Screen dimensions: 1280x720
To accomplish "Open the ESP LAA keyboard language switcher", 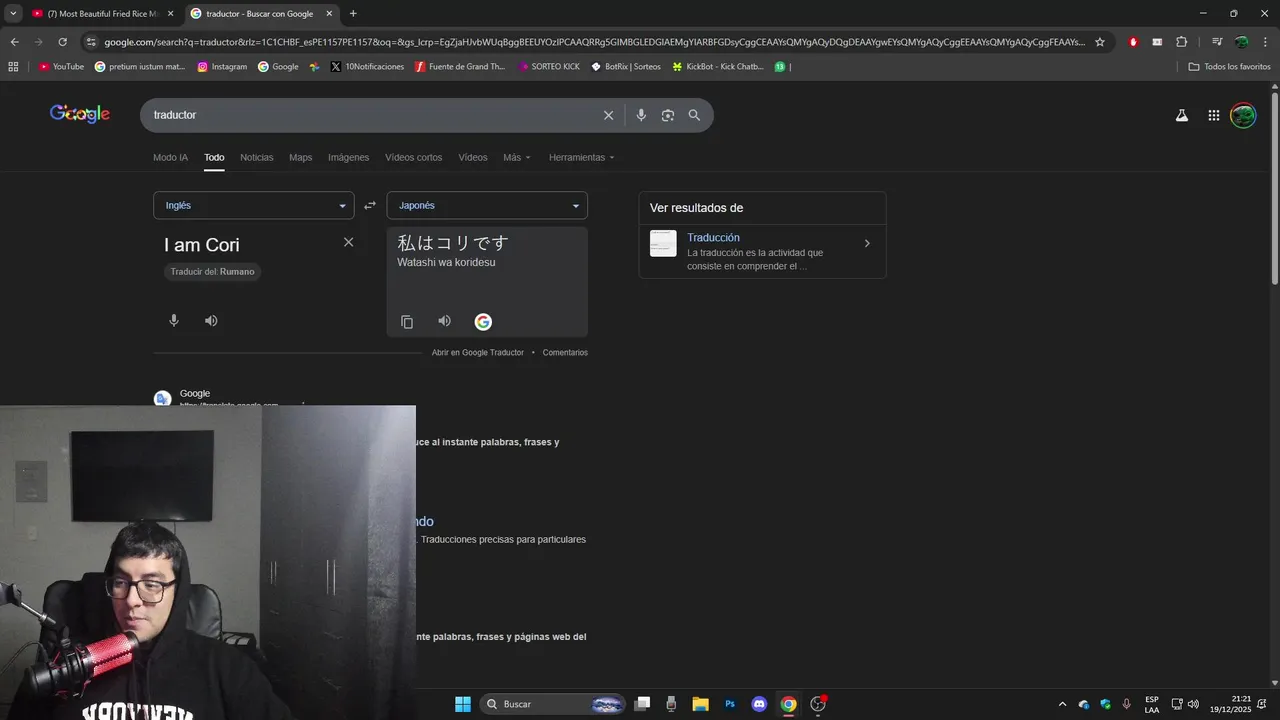I will 1152,704.
